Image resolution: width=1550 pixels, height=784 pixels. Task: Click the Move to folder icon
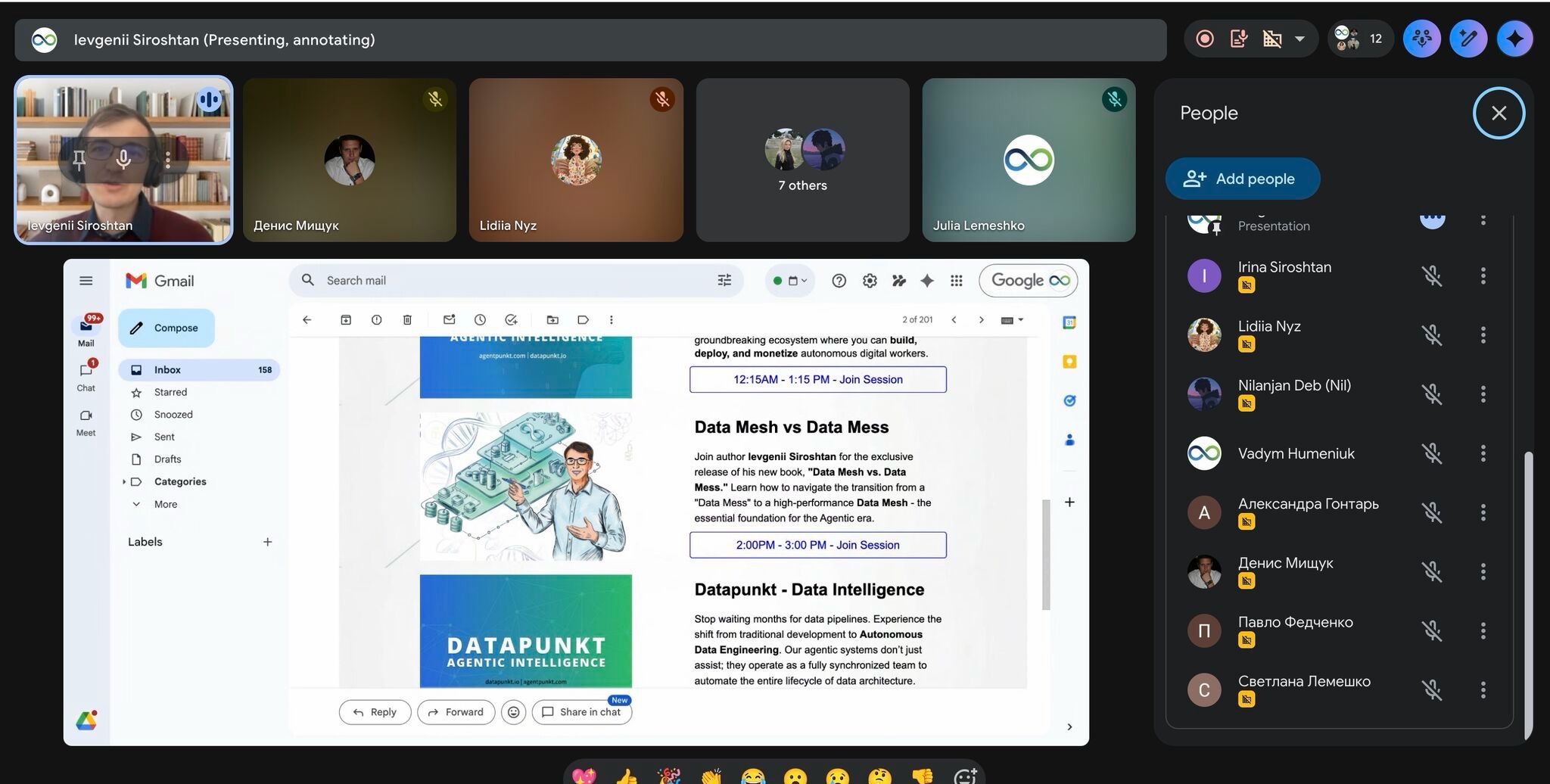point(552,320)
